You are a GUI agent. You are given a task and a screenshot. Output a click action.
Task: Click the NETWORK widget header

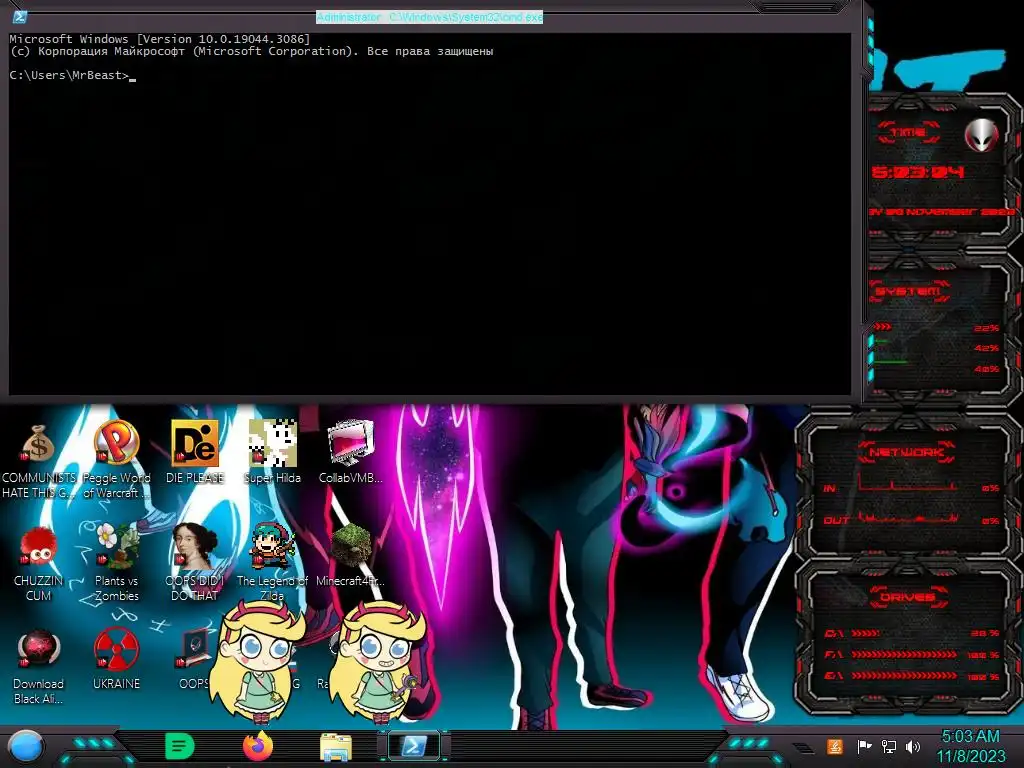[x=907, y=452]
